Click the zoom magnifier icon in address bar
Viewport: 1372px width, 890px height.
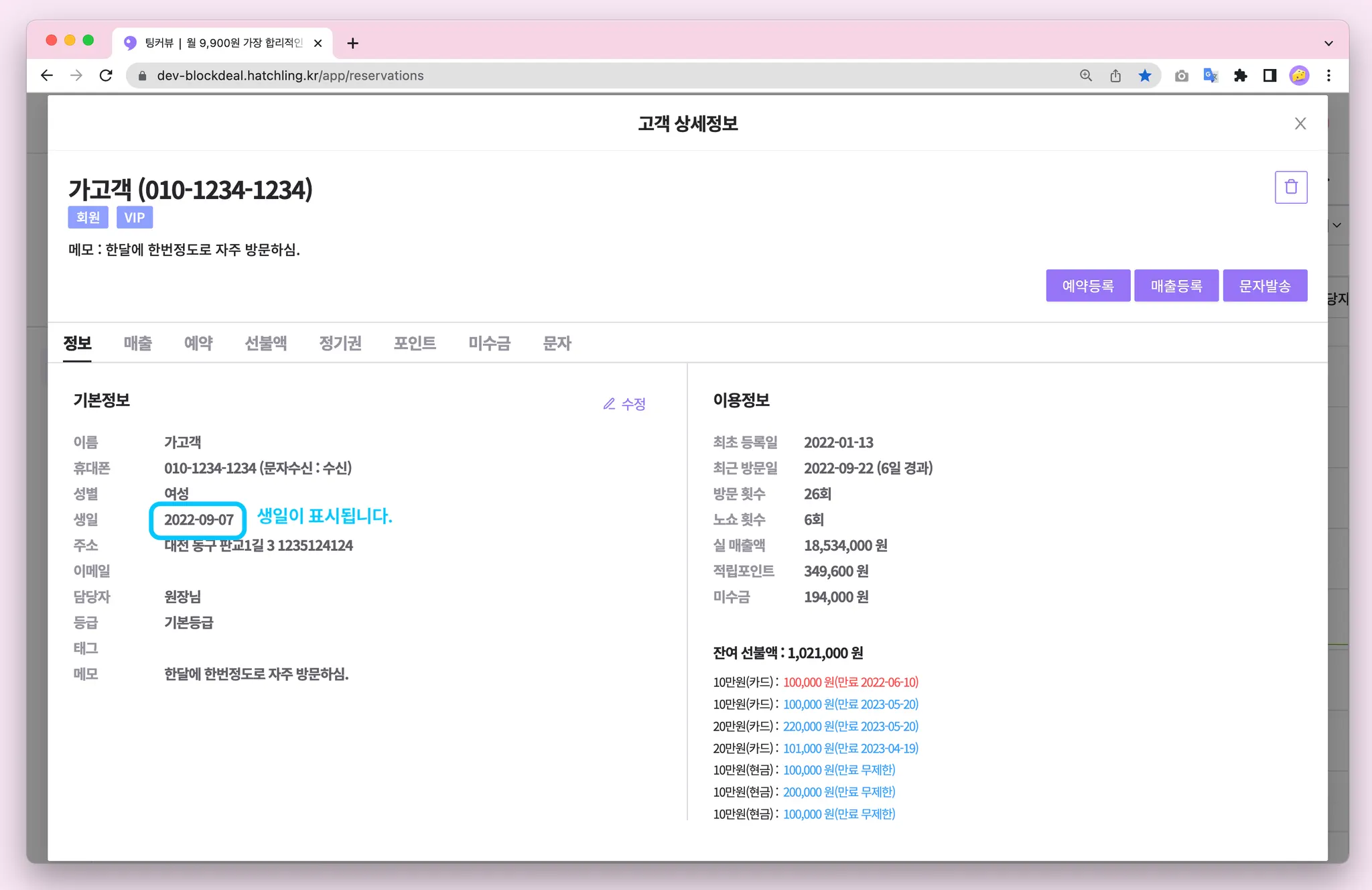point(1086,76)
